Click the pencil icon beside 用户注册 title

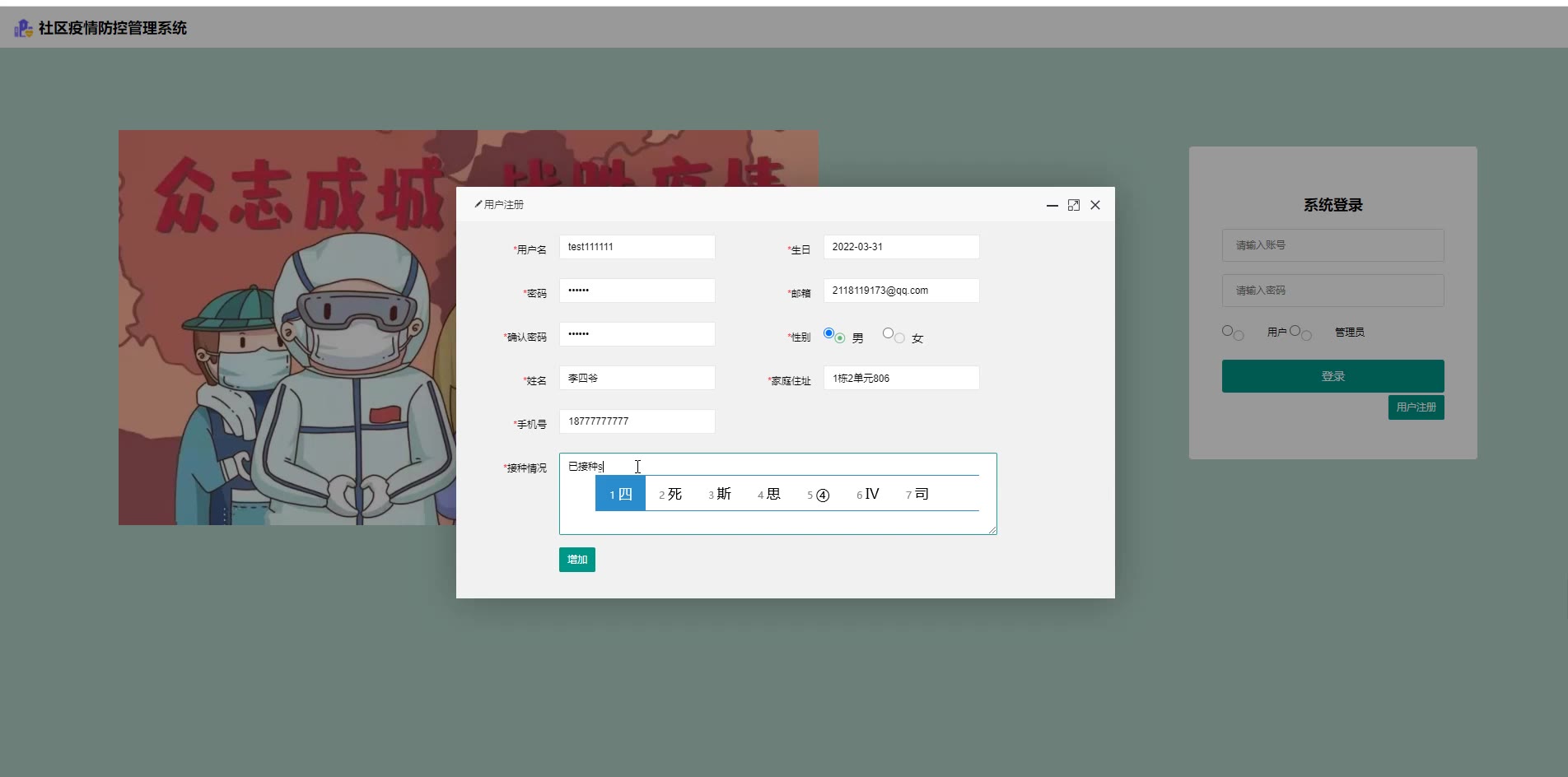[478, 204]
